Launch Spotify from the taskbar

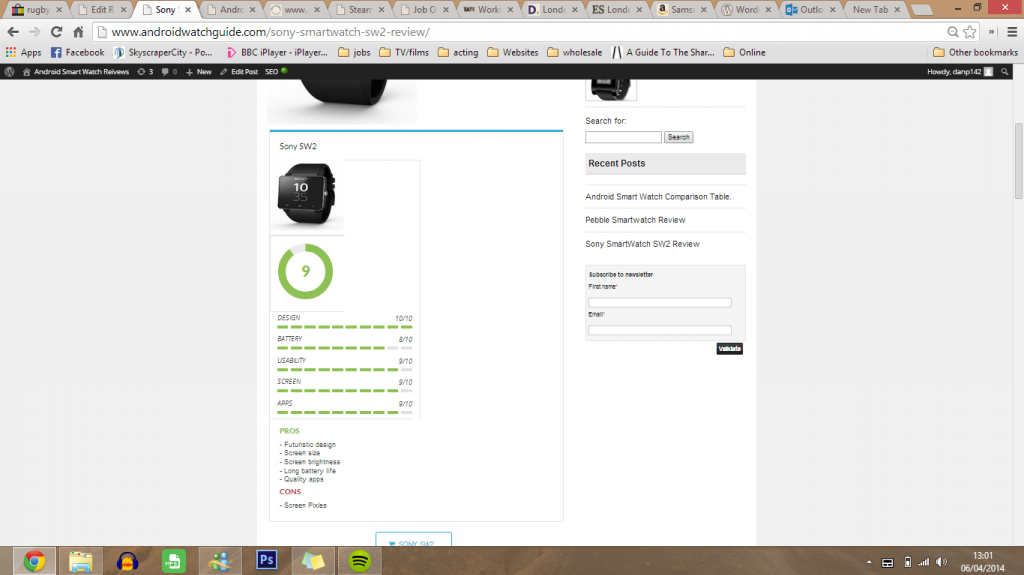click(359, 560)
